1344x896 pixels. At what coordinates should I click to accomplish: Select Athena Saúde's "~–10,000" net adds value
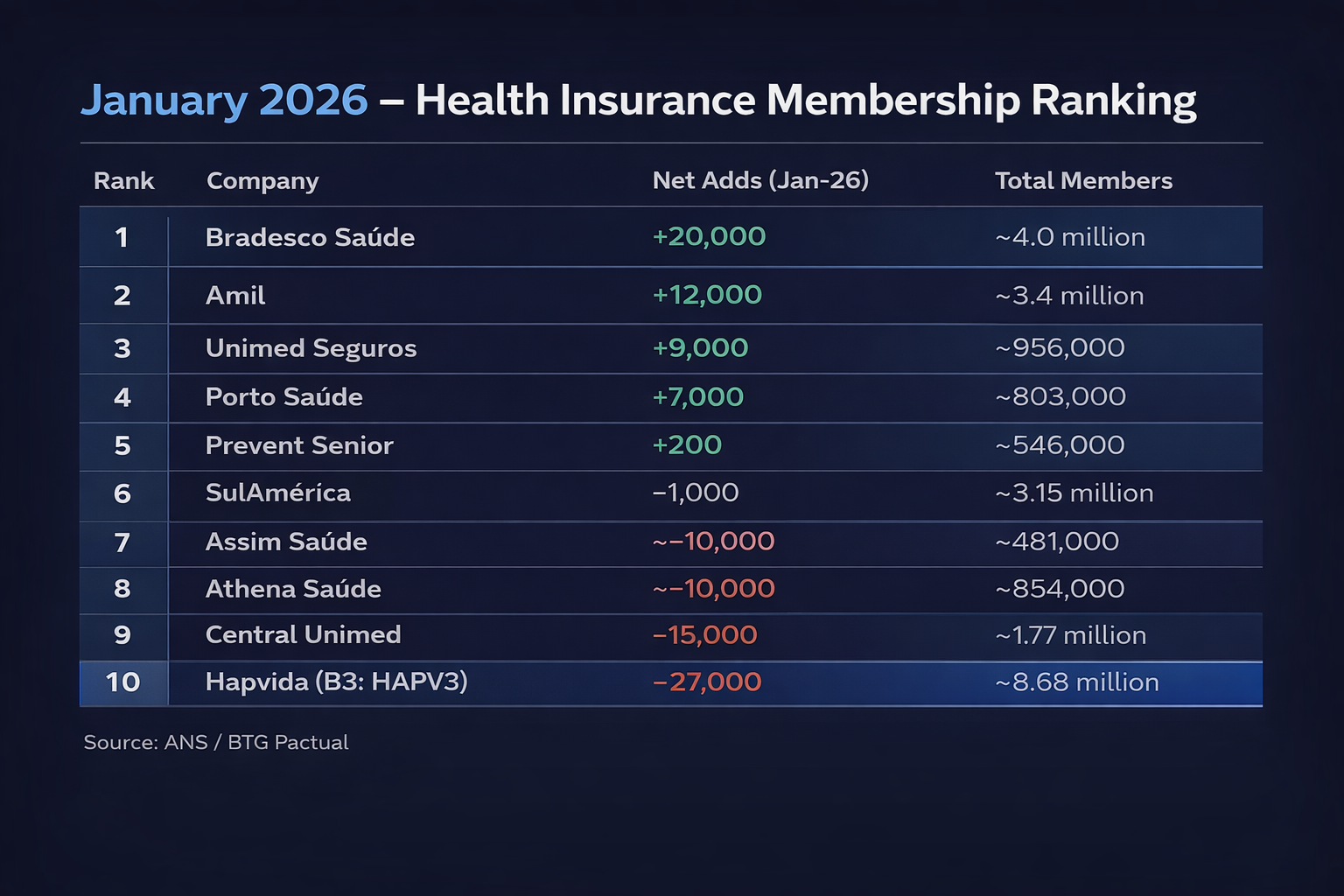[713, 589]
